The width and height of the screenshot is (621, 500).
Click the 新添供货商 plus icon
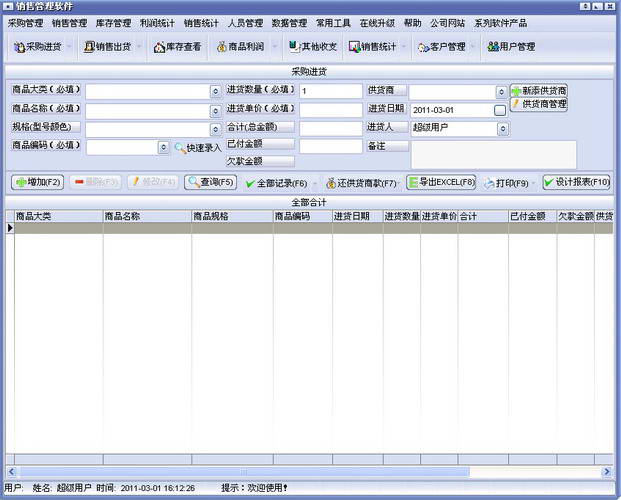tap(516, 91)
